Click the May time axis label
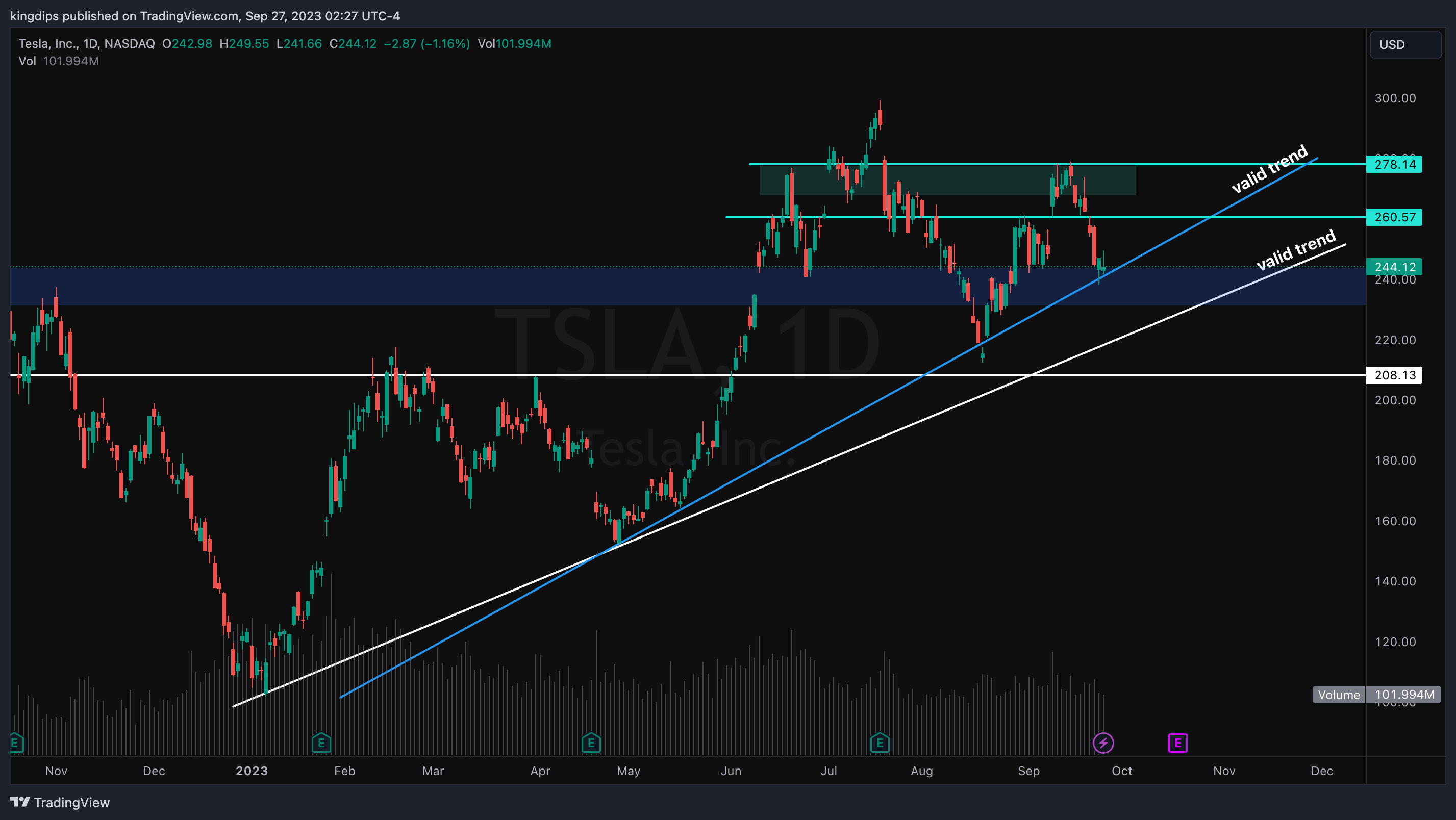This screenshot has width=1456, height=820. (x=628, y=771)
